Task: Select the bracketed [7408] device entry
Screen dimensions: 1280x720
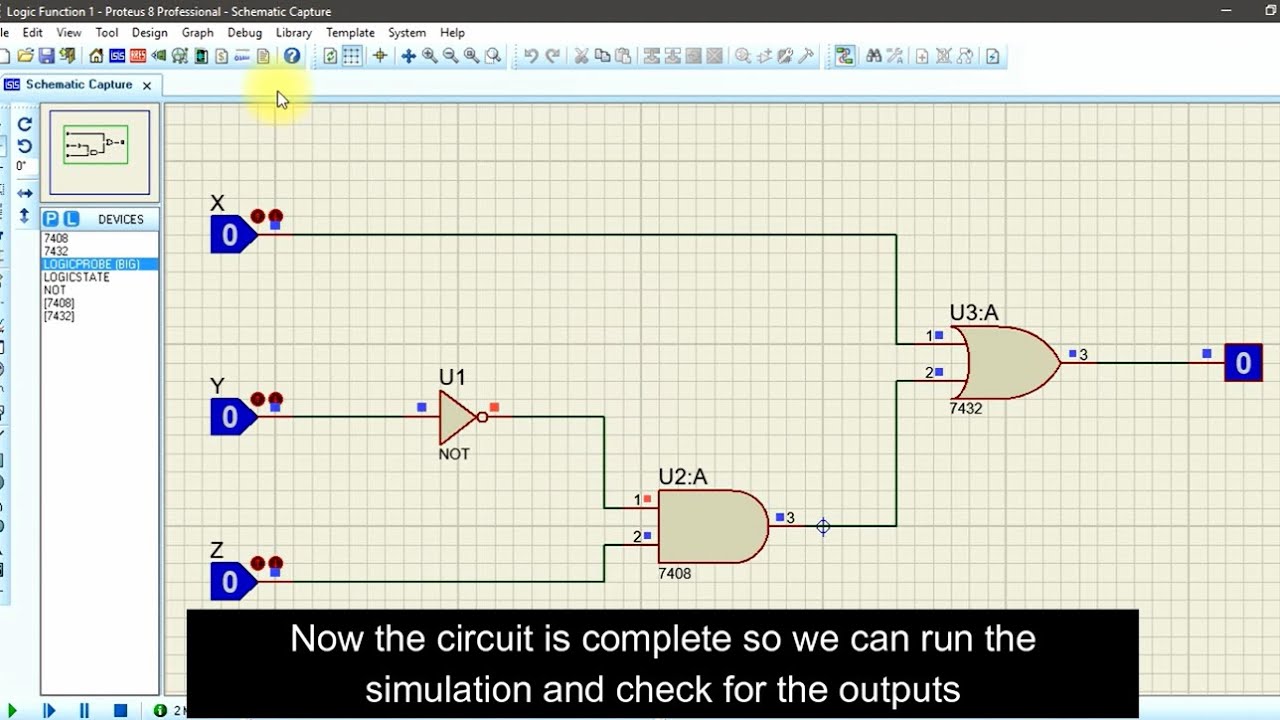Action: pos(59,303)
